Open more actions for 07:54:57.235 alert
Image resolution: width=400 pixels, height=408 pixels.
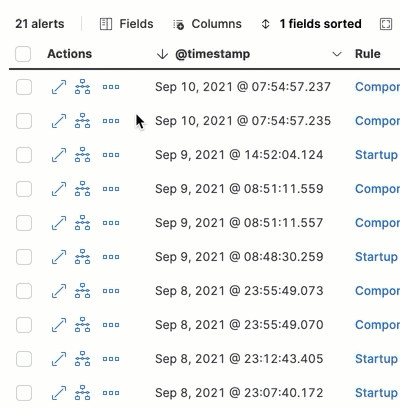[x=111, y=121]
